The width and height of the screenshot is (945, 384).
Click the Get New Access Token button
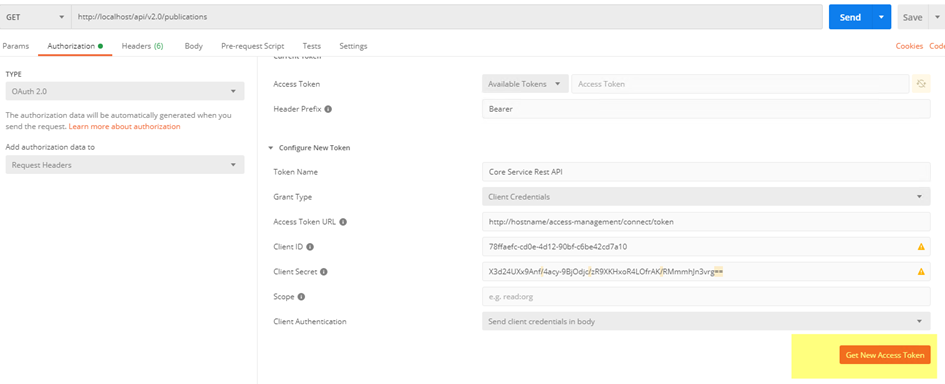pyautogui.click(x=885, y=355)
